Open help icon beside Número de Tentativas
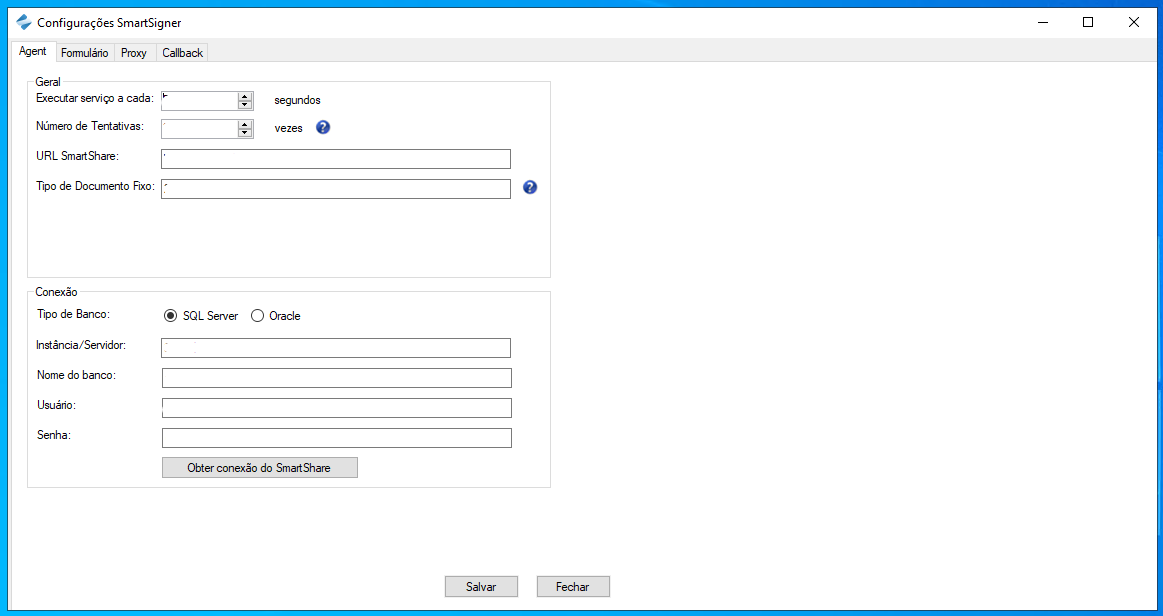The width and height of the screenshot is (1163, 616). [323, 127]
